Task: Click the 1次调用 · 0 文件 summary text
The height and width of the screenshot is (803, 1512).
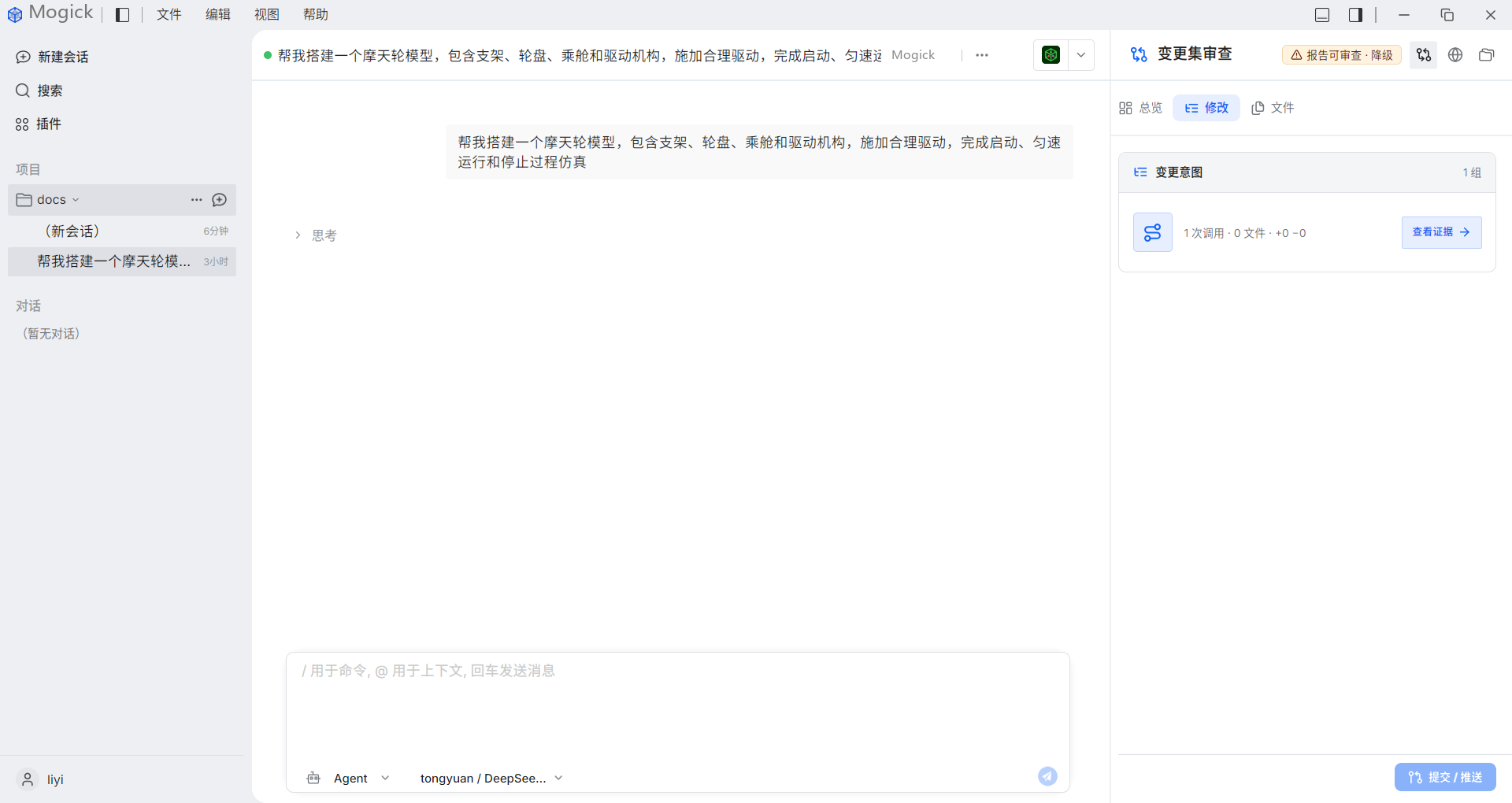Action: point(1244,233)
